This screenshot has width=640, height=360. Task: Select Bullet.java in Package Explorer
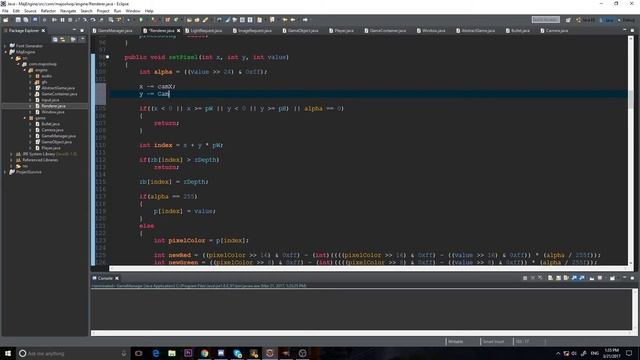point(50,124)
